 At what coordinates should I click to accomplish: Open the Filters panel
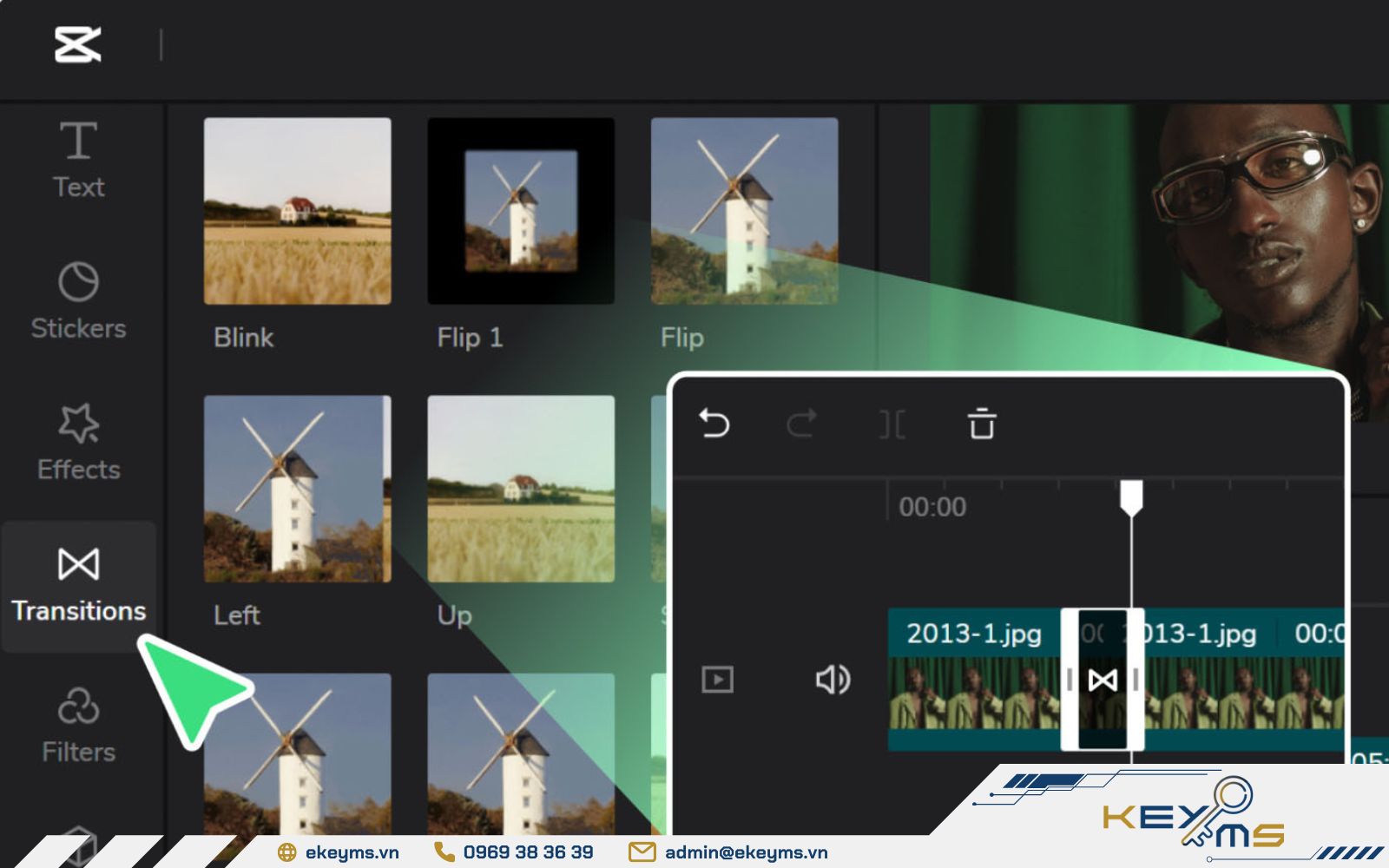78,725
